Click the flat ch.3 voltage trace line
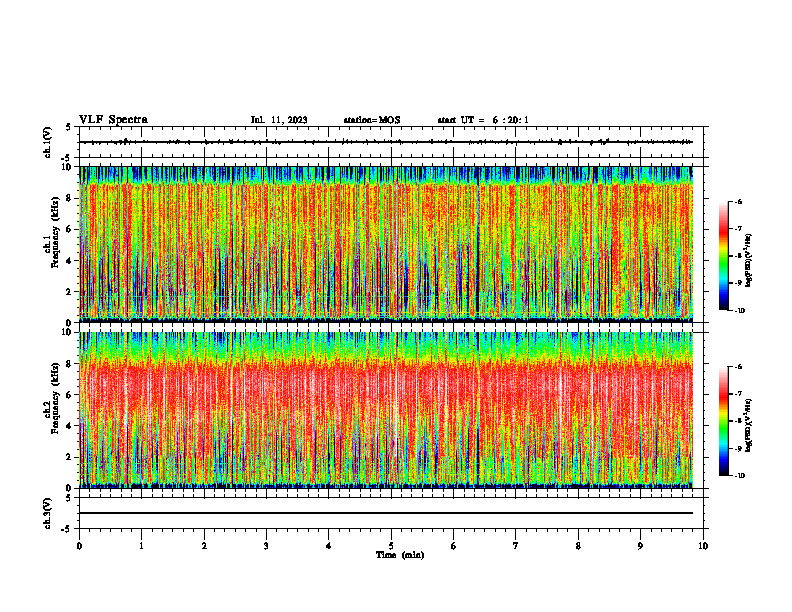The width and height of the screenshot is (792, 612). [x=386, y=513]
